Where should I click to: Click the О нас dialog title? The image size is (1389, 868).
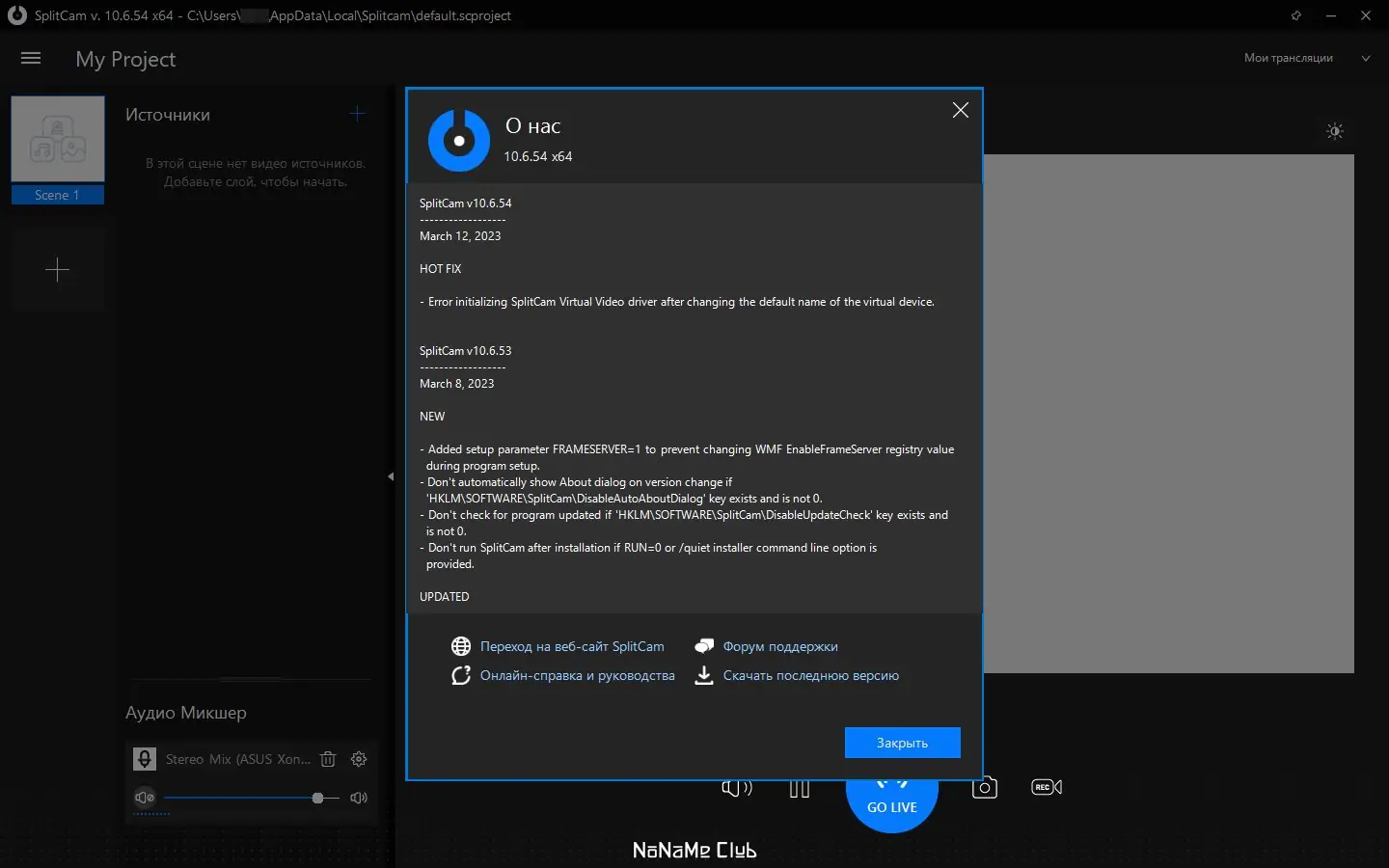point(532,126)
